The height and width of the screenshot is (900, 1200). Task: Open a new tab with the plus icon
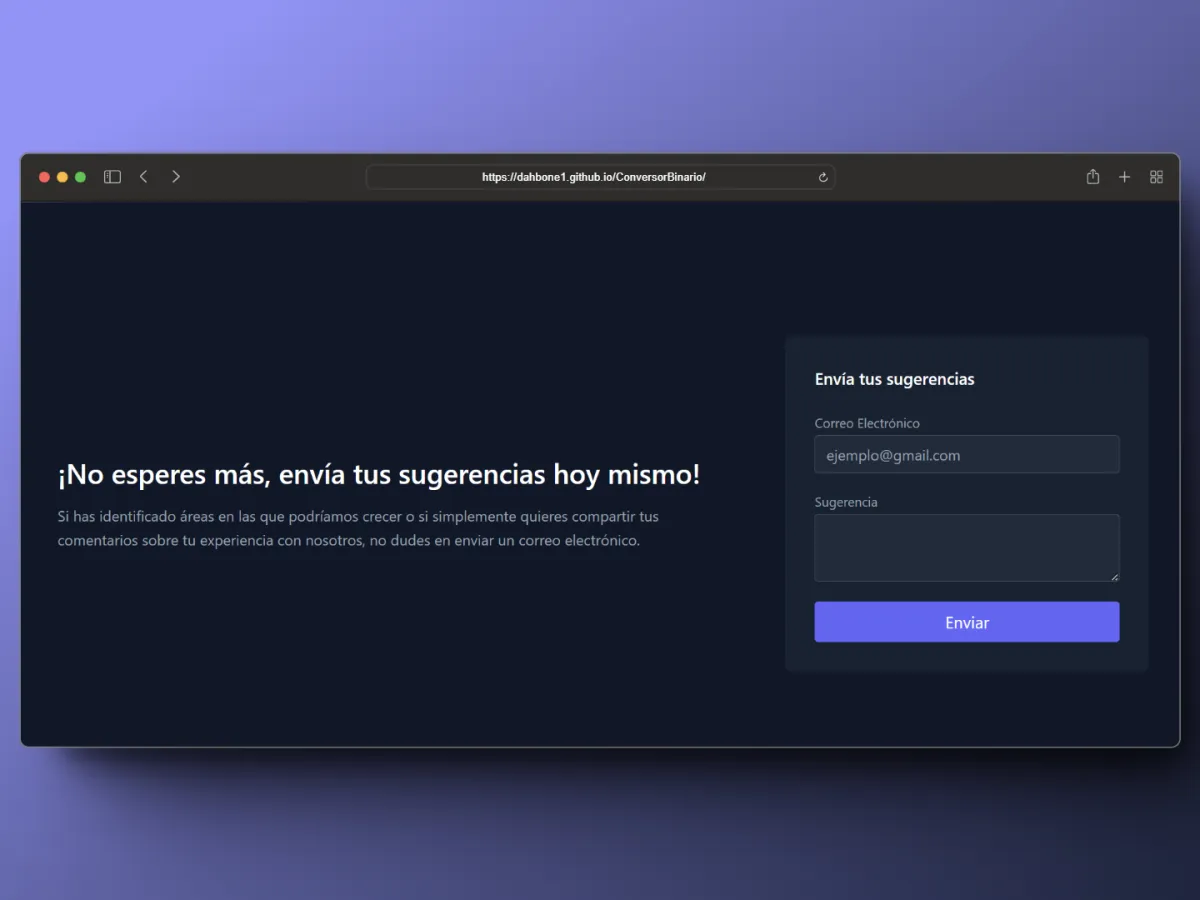[1125, 177]
